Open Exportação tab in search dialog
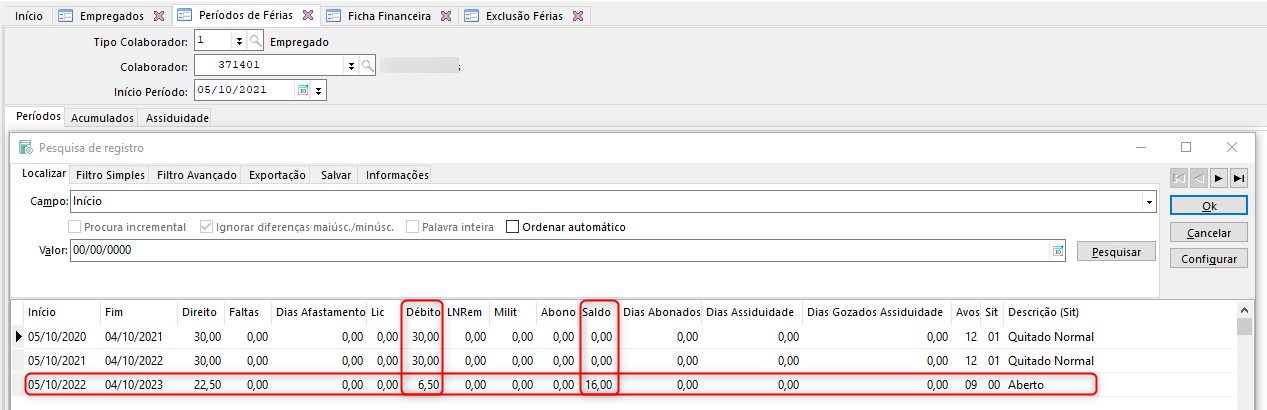This screenshot has width=1267, height=410. (277, 175)
